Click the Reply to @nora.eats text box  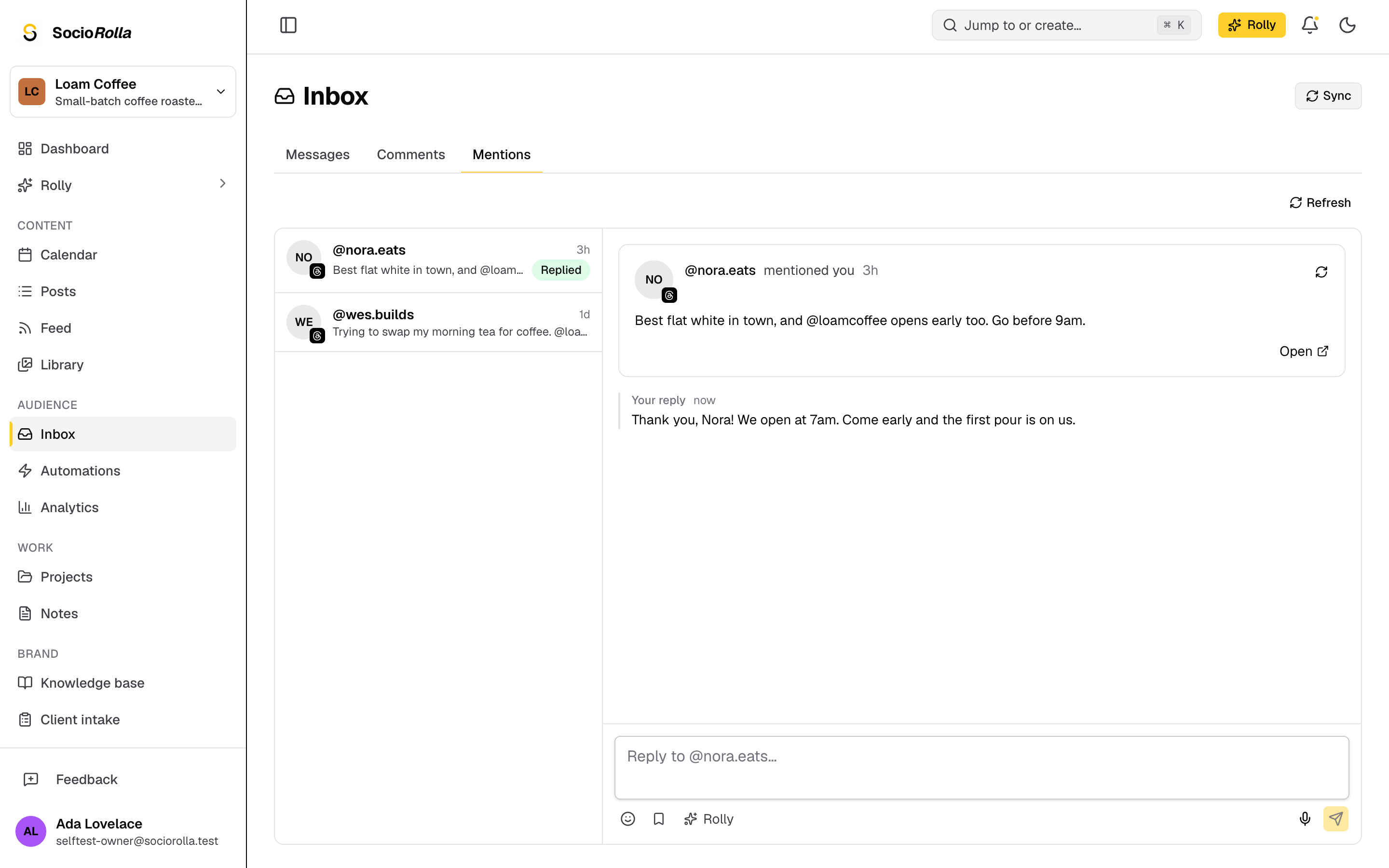point(981,768)
